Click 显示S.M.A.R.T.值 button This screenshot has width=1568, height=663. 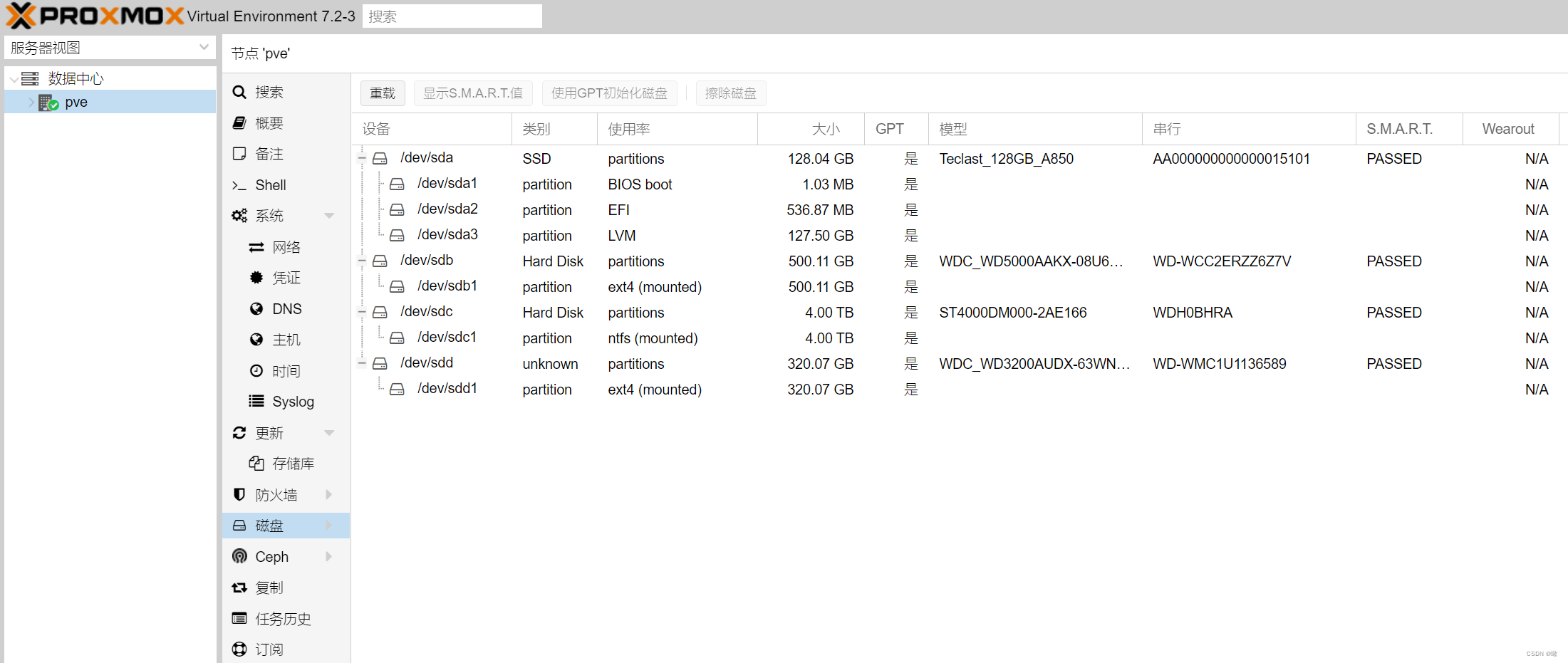pos(473,93)
